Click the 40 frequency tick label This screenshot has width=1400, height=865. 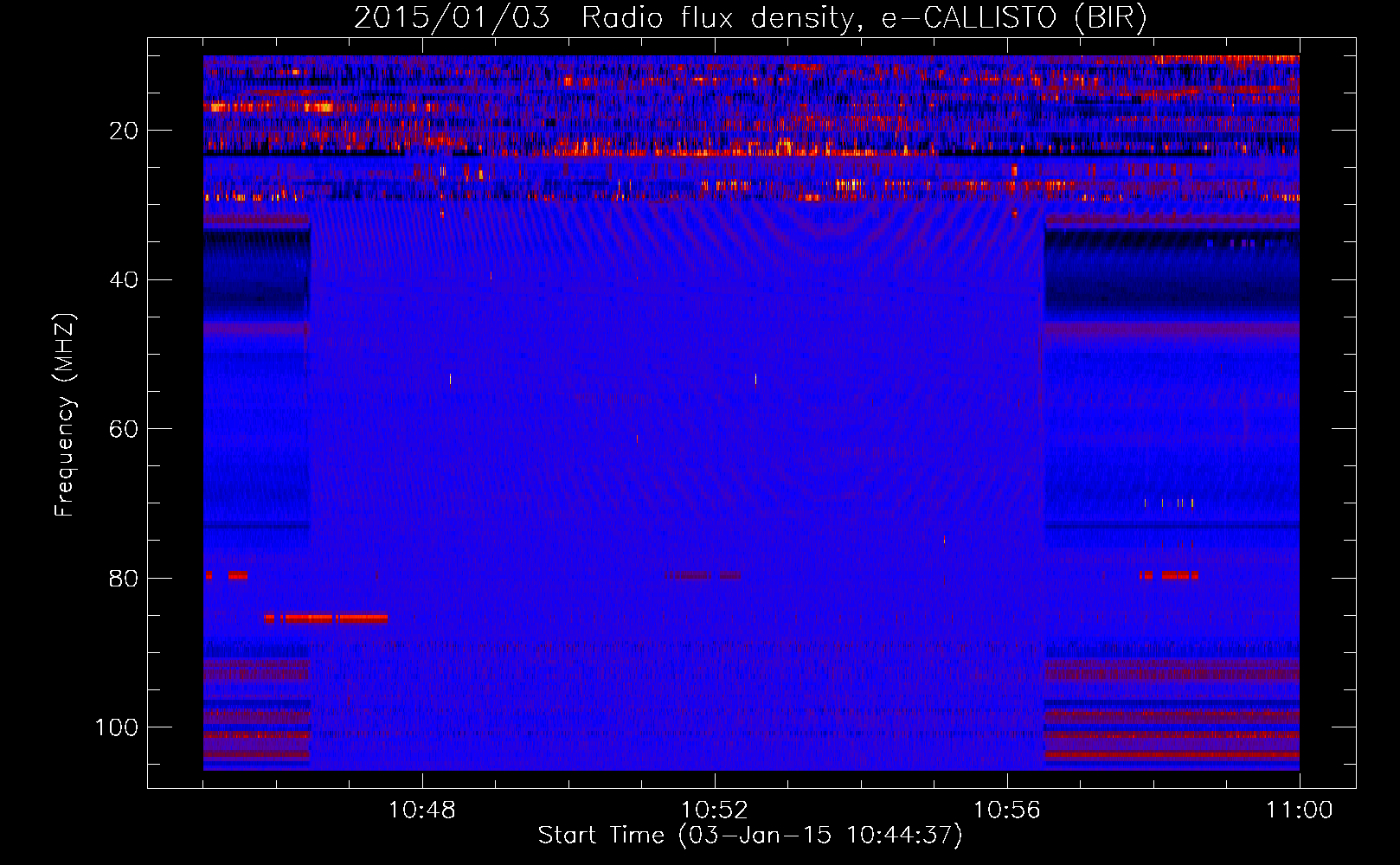click(x=124, y=280)
